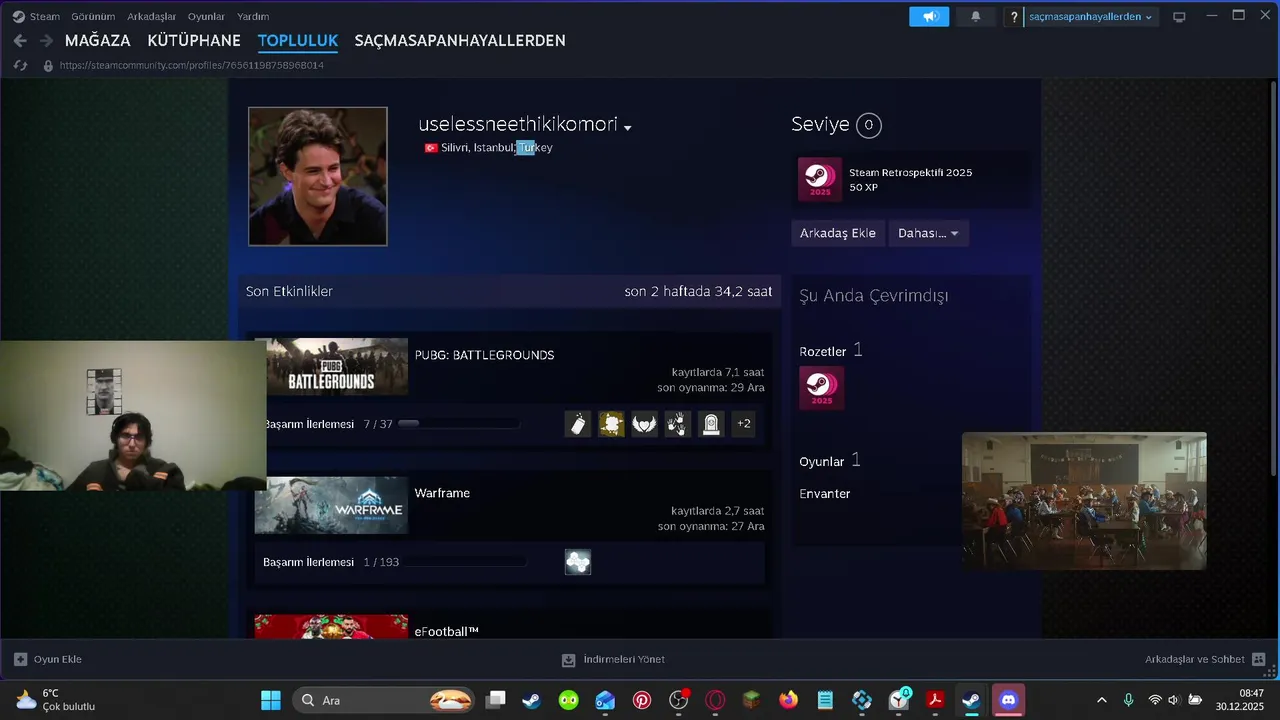Switch to the TOPLULUK tab

pos(298,41)
